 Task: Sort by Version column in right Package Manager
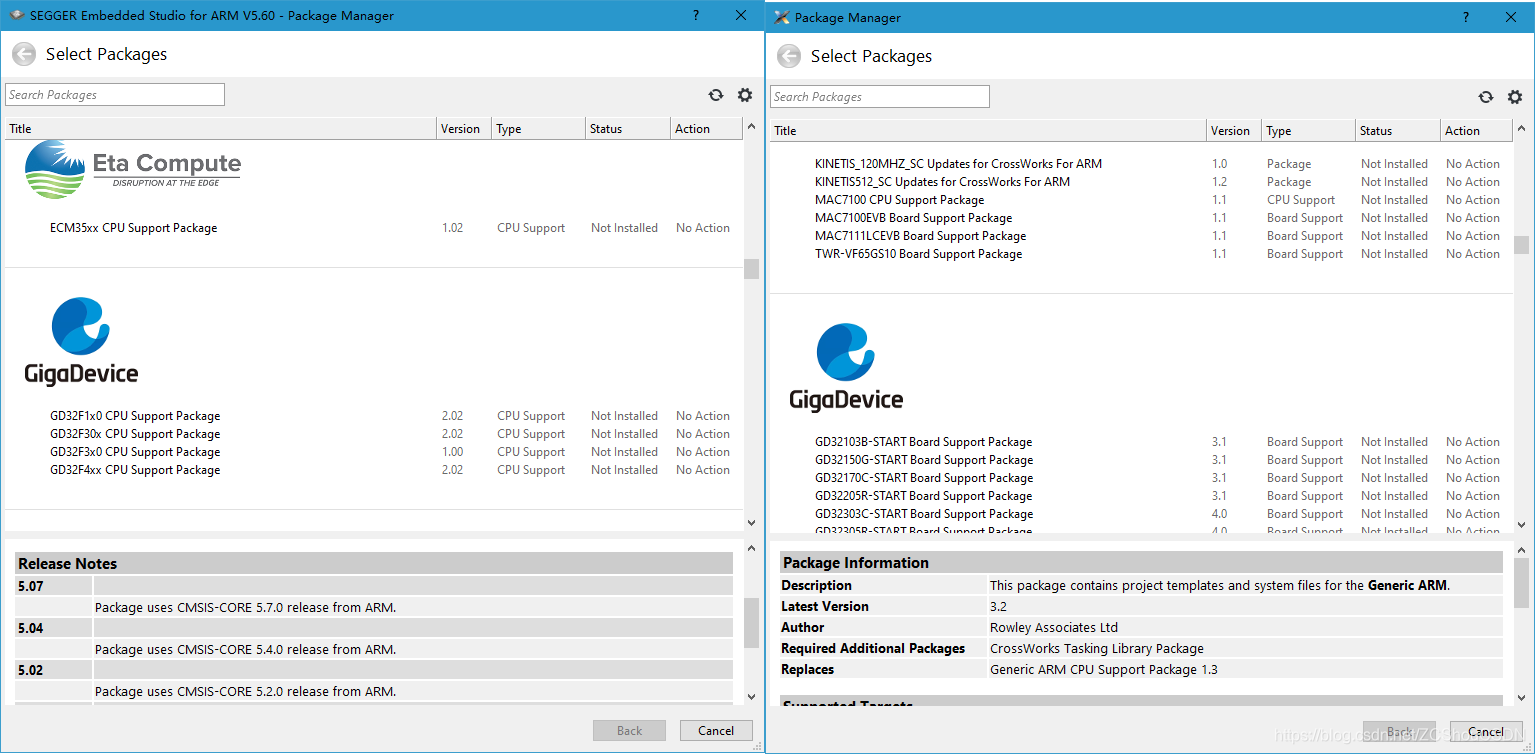1233,131
